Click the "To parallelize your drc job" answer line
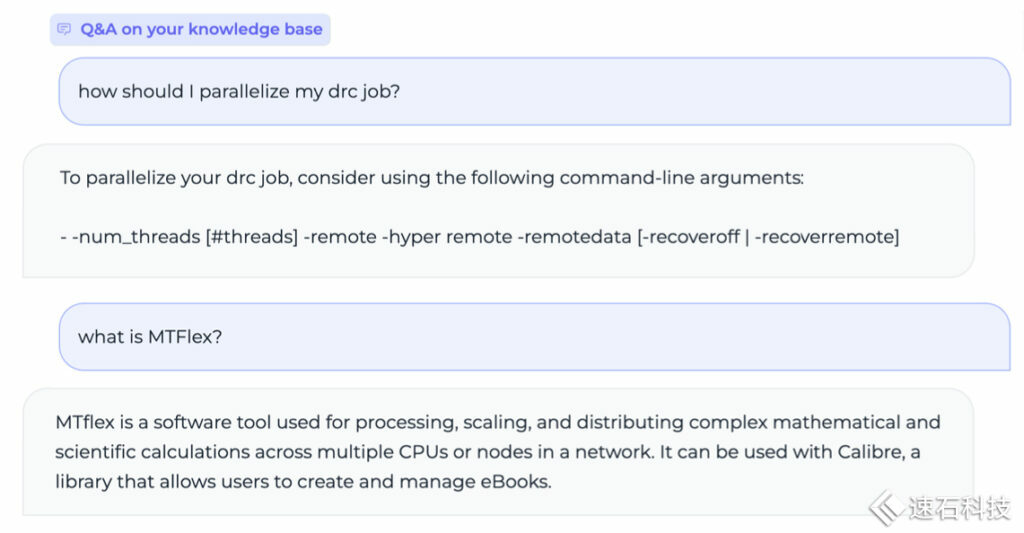The image size is (1024, 533). [x=176, y=178]
